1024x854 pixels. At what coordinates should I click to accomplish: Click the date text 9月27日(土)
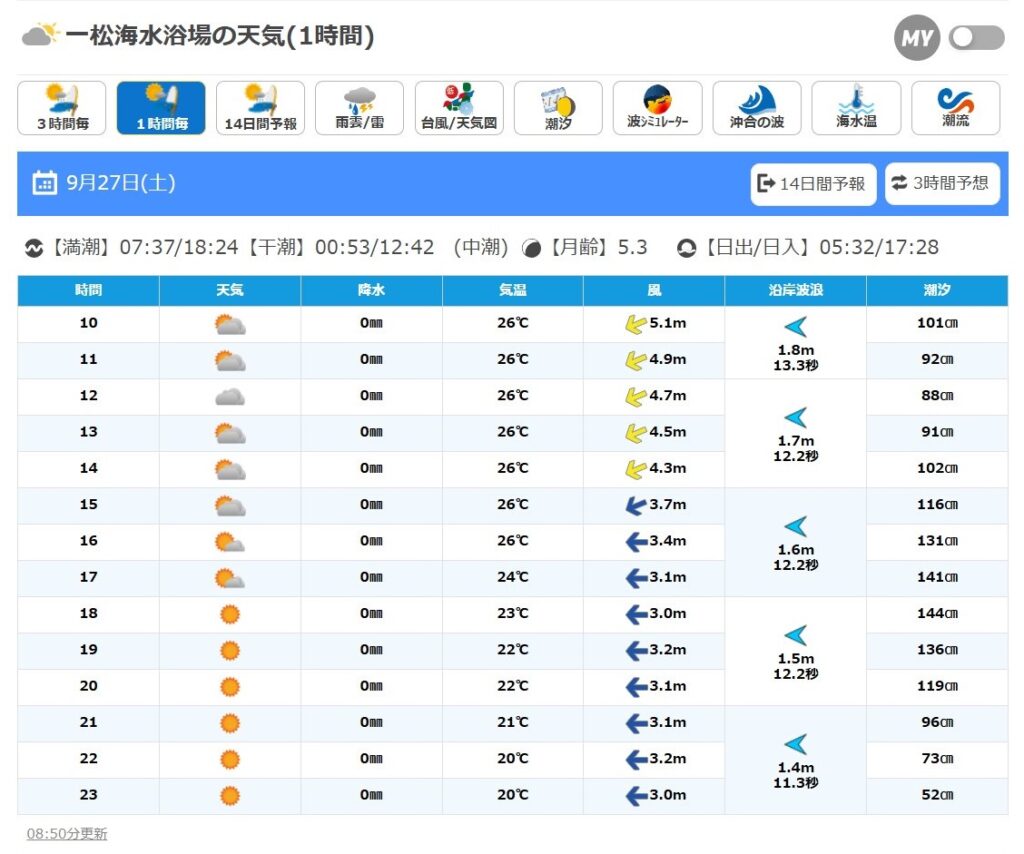tap(121, 183)
